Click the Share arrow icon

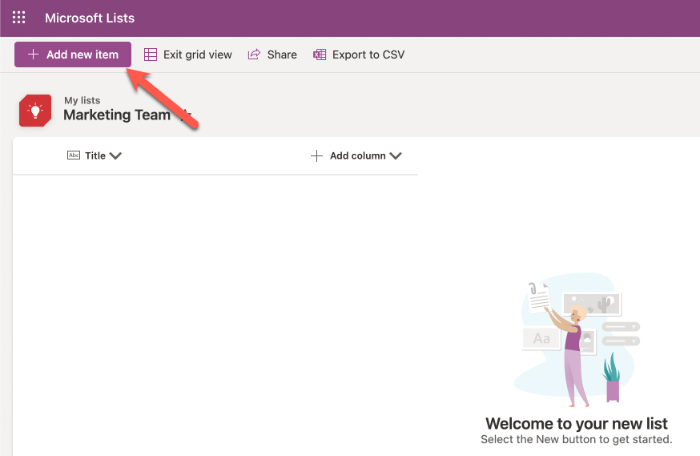coord(254,54)
